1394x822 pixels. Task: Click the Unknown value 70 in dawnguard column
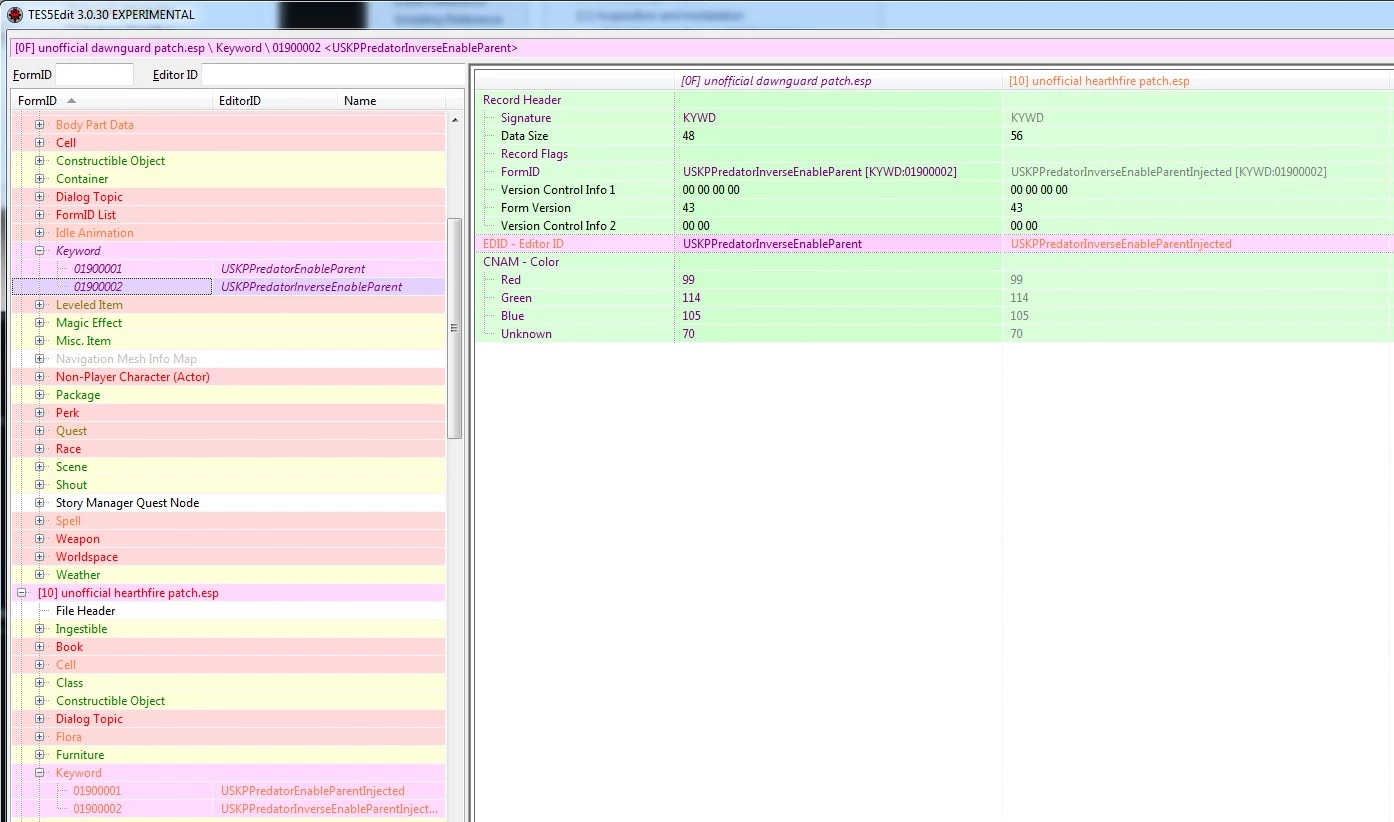(689, 334)
